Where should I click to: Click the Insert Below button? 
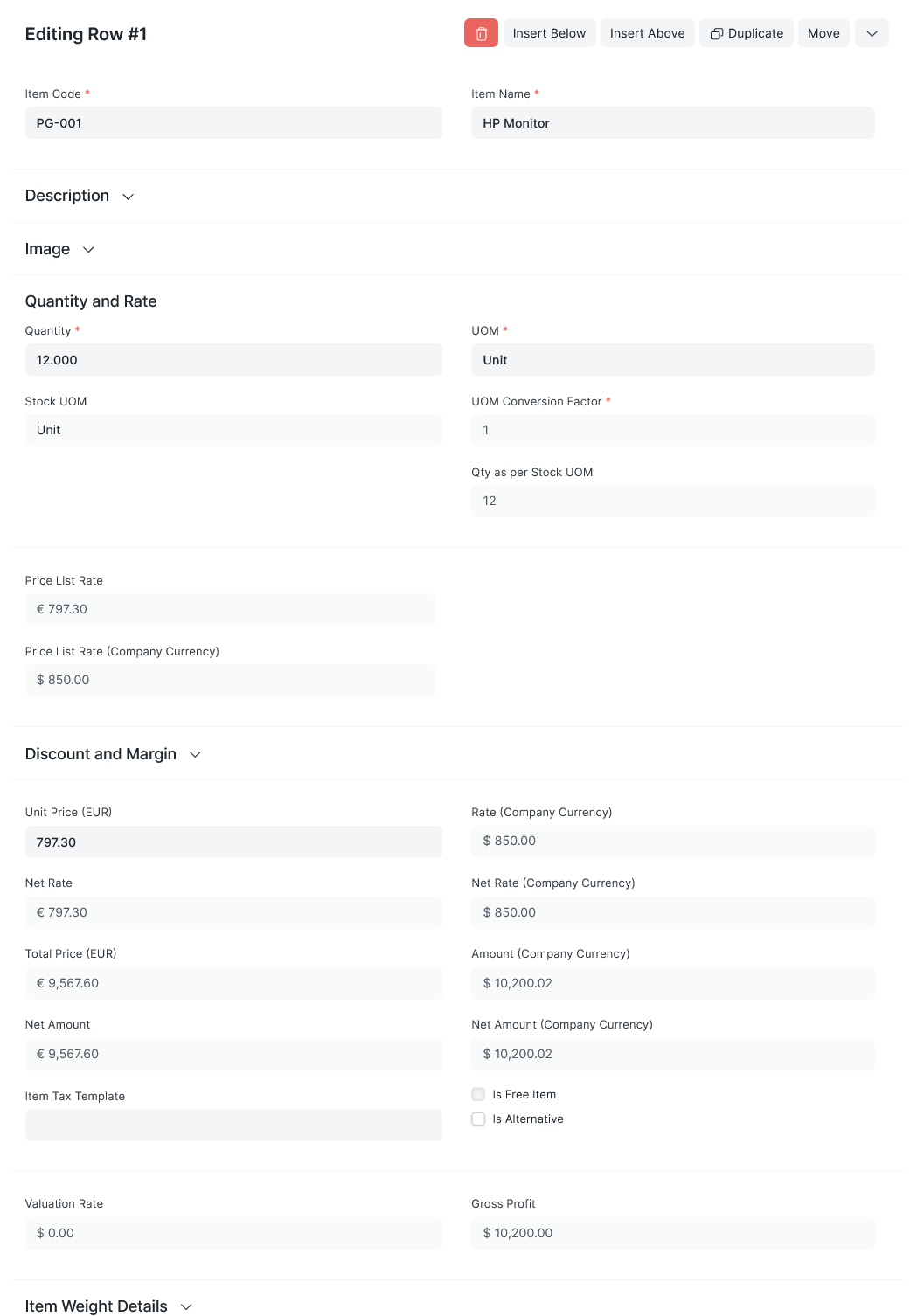[549, 33]
